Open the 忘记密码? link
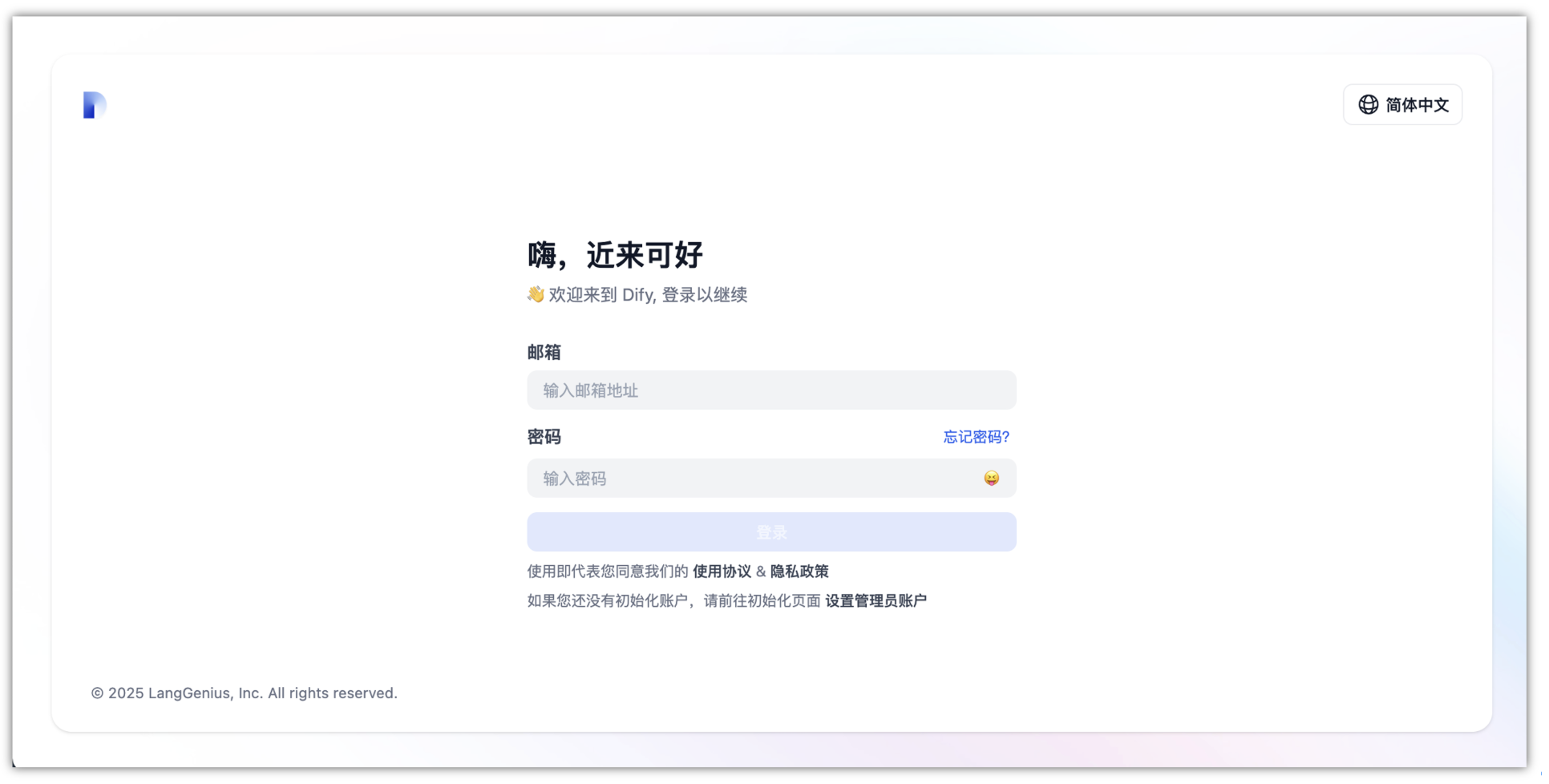Viewport: 1549px width, 784px height. pos(976,437)
